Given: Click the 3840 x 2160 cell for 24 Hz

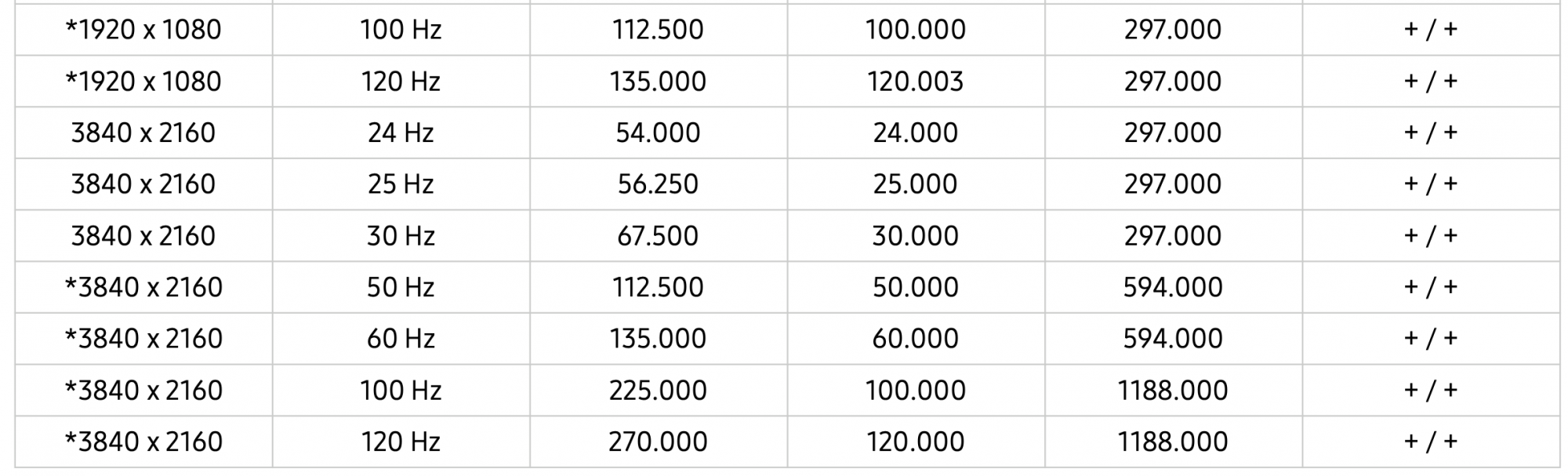Looking at the screenshot, I should point(143,133).
